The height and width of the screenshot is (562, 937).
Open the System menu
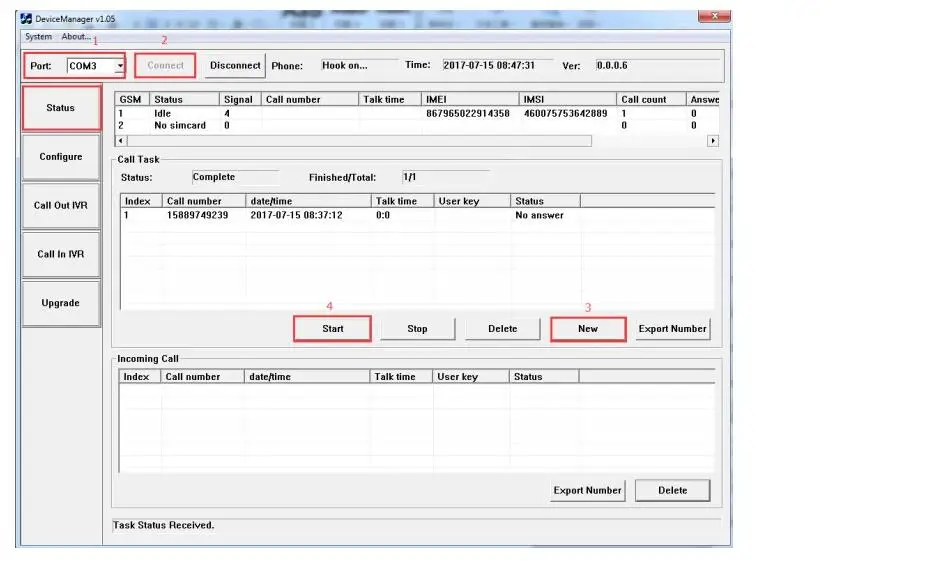click(38, 37)
